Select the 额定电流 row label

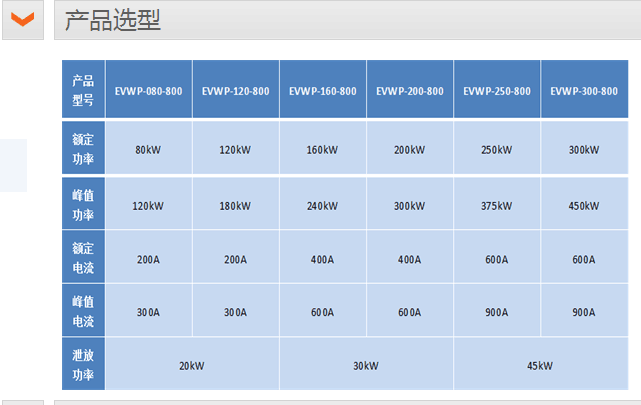click(x=83, y=259)
